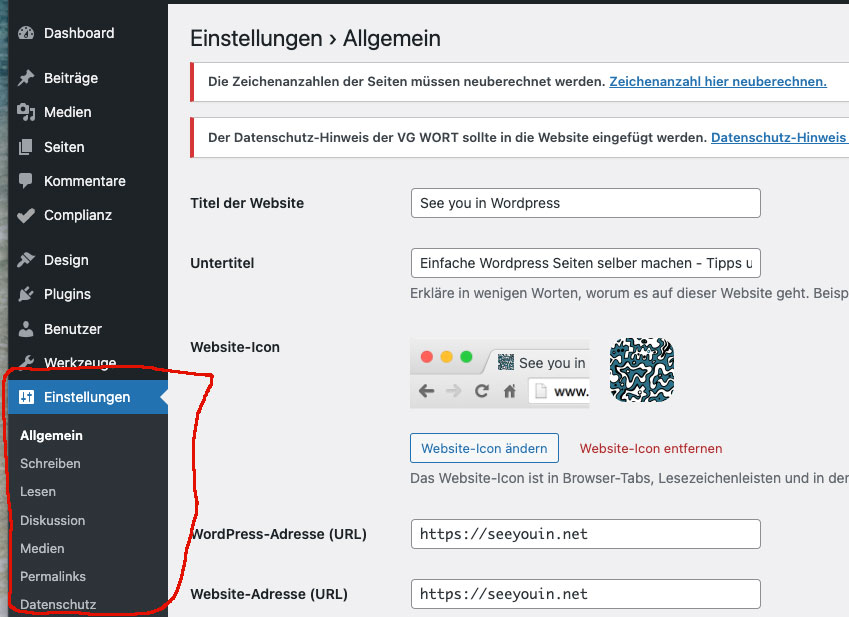Open Medien via its media icon
This screenshot has height=617, width=849.
pos(26,112)
